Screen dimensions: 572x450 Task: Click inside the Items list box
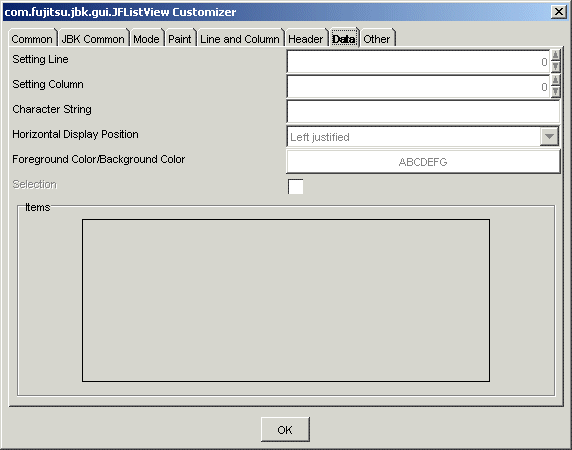[x=286, y=300]
